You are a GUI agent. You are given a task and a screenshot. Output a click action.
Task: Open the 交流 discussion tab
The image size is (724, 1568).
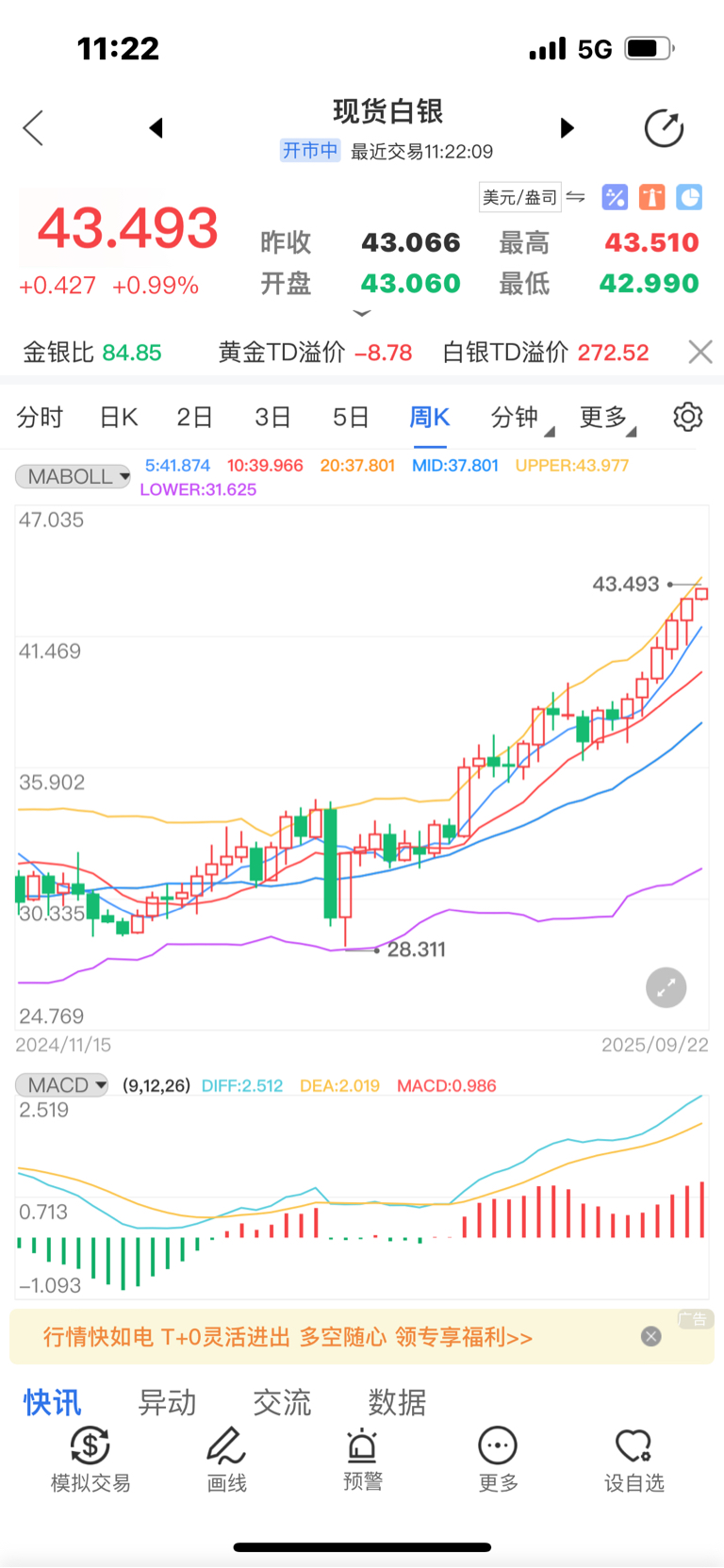coord(282,1402)
